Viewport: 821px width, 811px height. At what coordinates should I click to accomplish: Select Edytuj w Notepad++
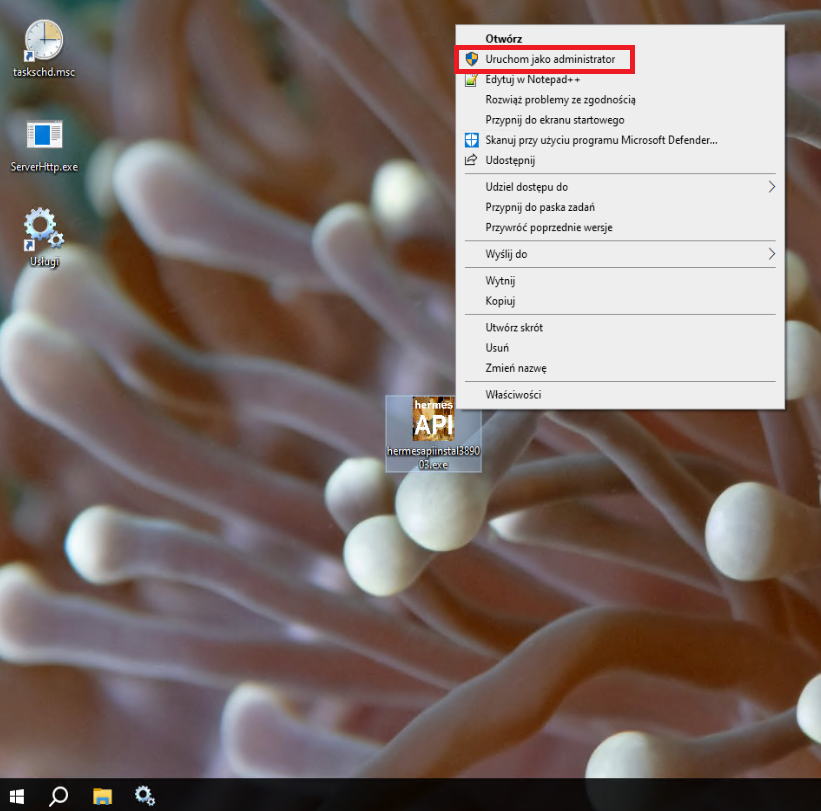pyautogui.click(x=533, y=80)
